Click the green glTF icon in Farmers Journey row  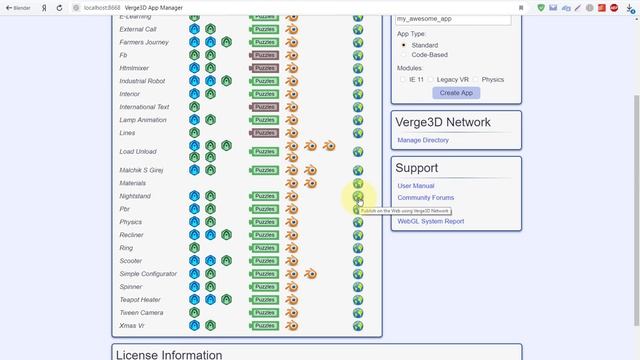point(226,42)
